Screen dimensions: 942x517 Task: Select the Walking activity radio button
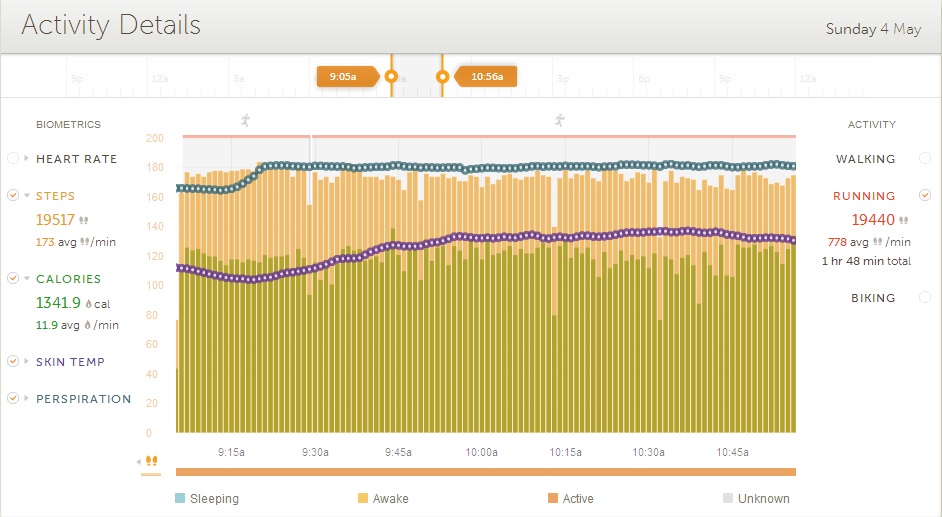(x=925, y=159)
